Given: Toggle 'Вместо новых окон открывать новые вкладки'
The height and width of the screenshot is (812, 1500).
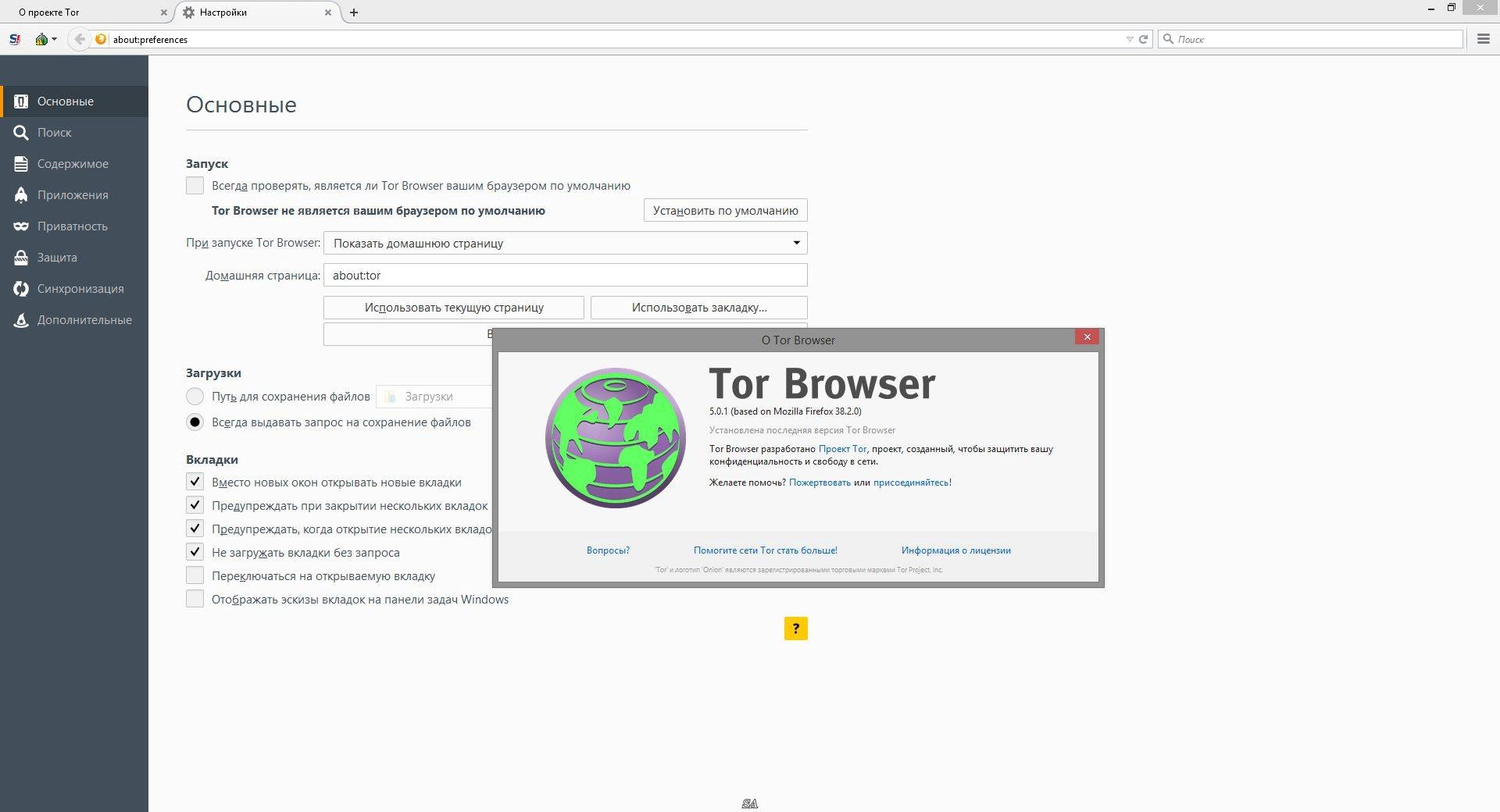Looking at the screenshot, I should [195, 482].
